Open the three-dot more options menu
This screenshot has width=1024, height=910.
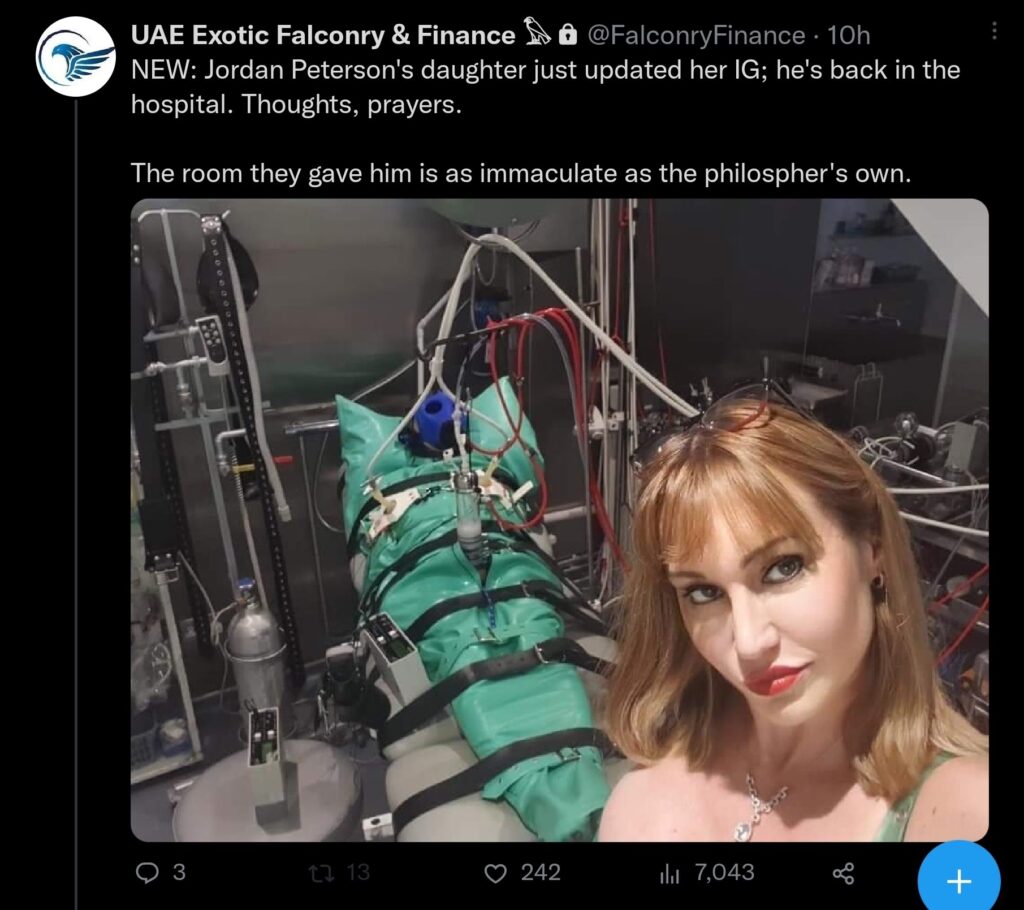(x=994, y=31)
